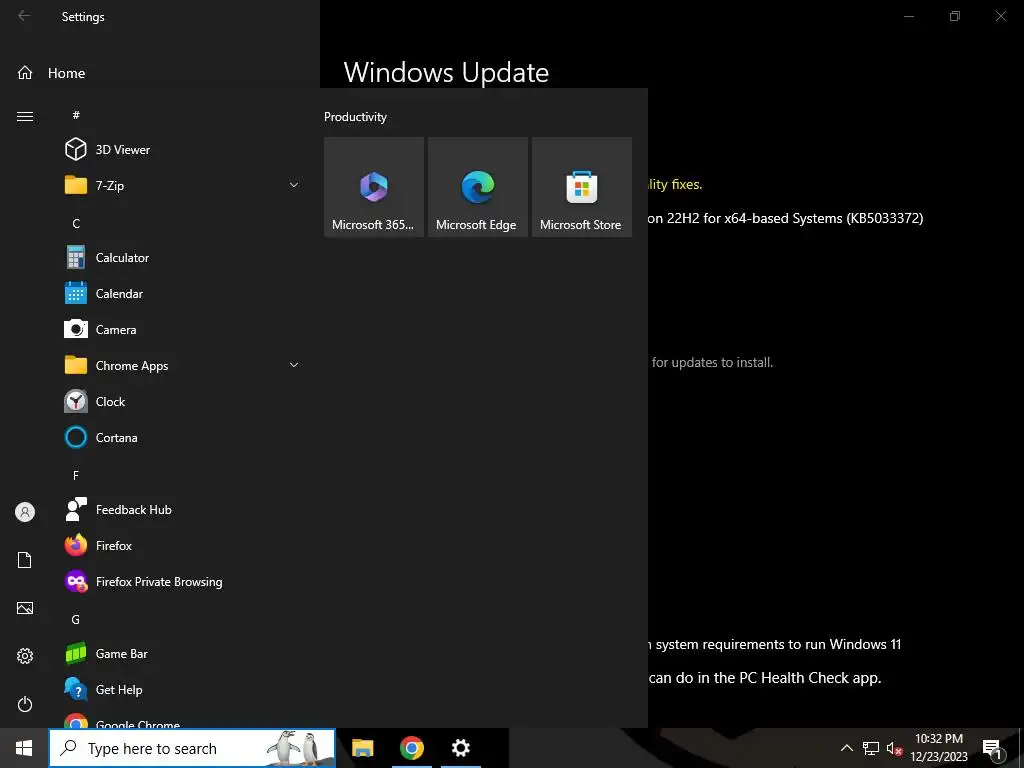
Task: Open the Chrome Apps folder entry
Action: (183, 365)
